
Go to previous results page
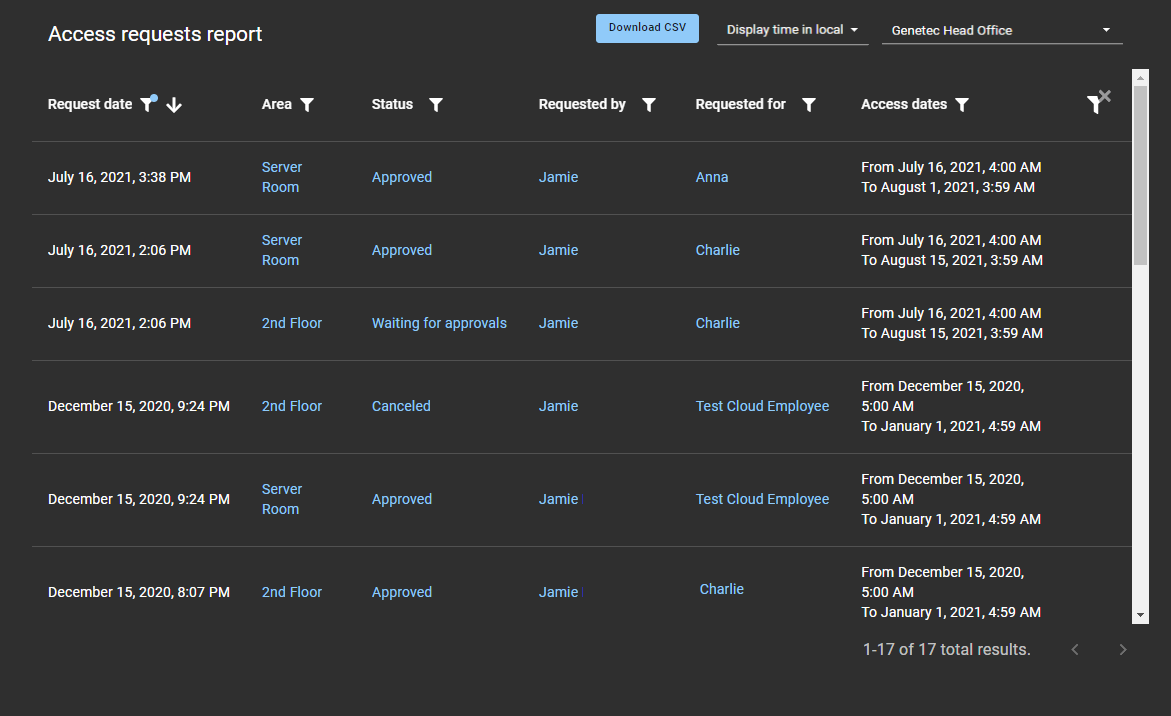1075,650
